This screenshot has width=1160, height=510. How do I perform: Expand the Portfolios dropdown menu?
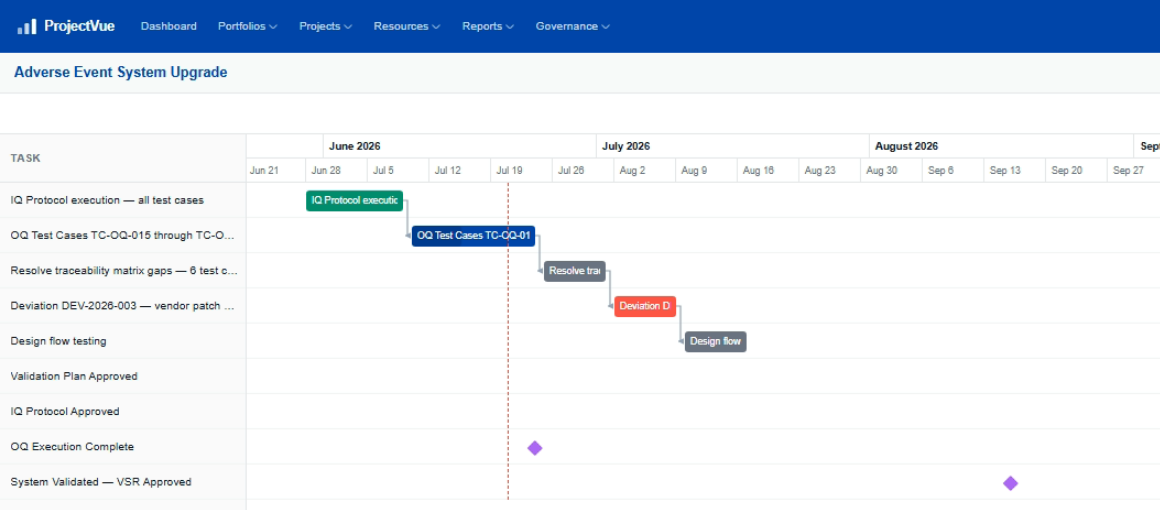click(x=247, y=26)
